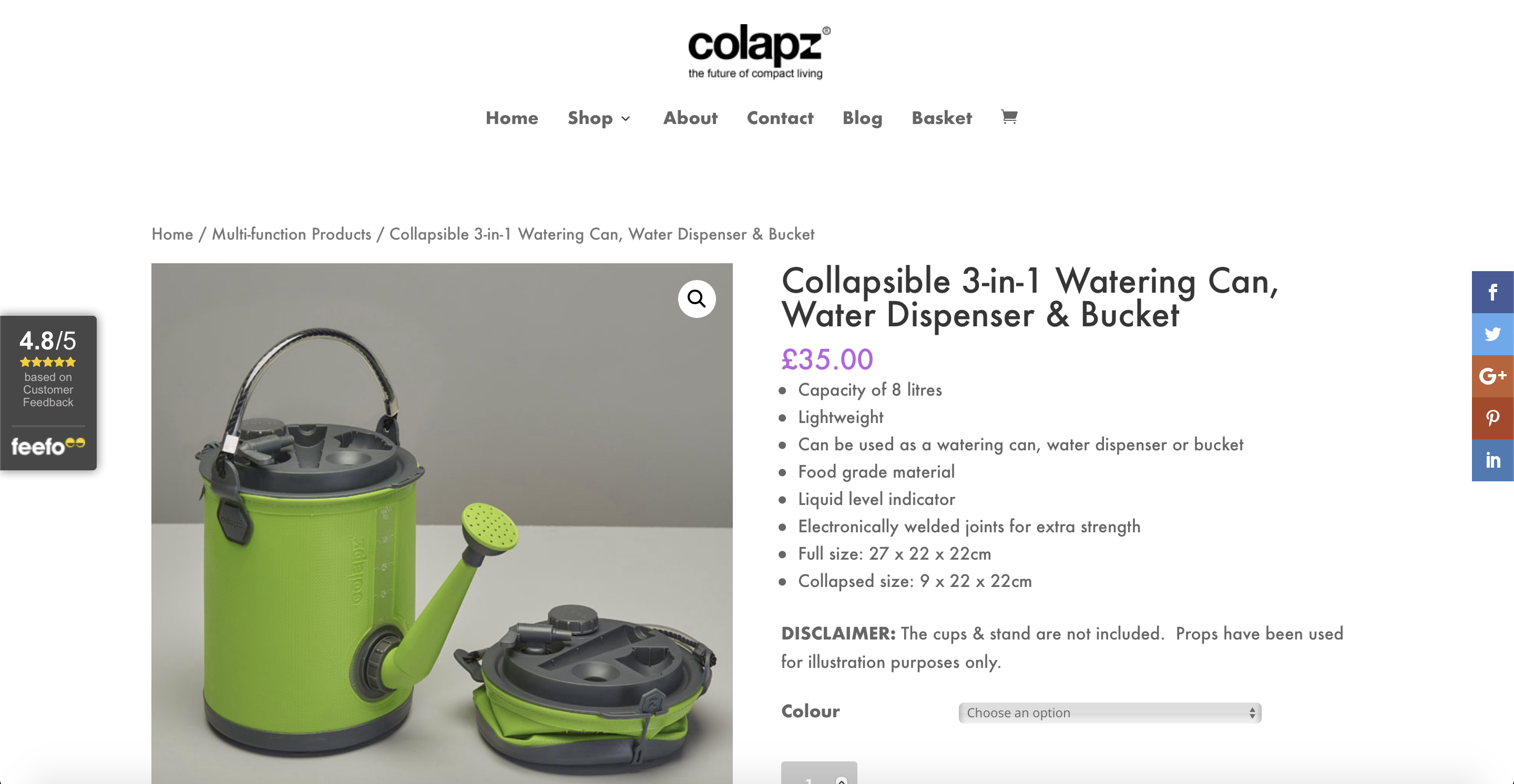1514x784 pixels.
Task: Increase quantity with stepper arrow
Action: click(842, 780)
